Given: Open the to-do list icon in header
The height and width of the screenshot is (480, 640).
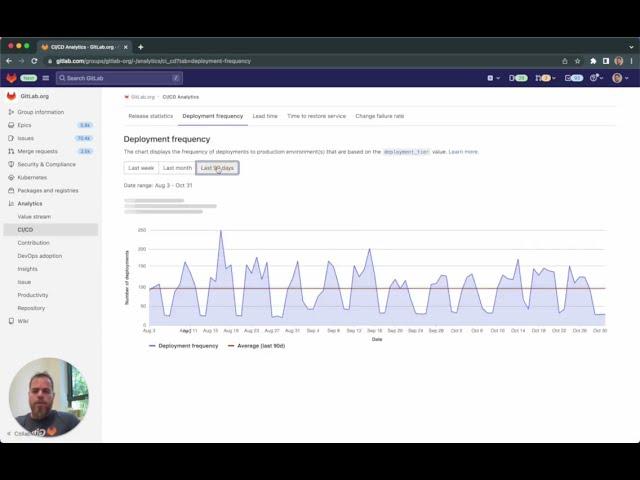Looking at the screenshot, I should click(574, 78).
